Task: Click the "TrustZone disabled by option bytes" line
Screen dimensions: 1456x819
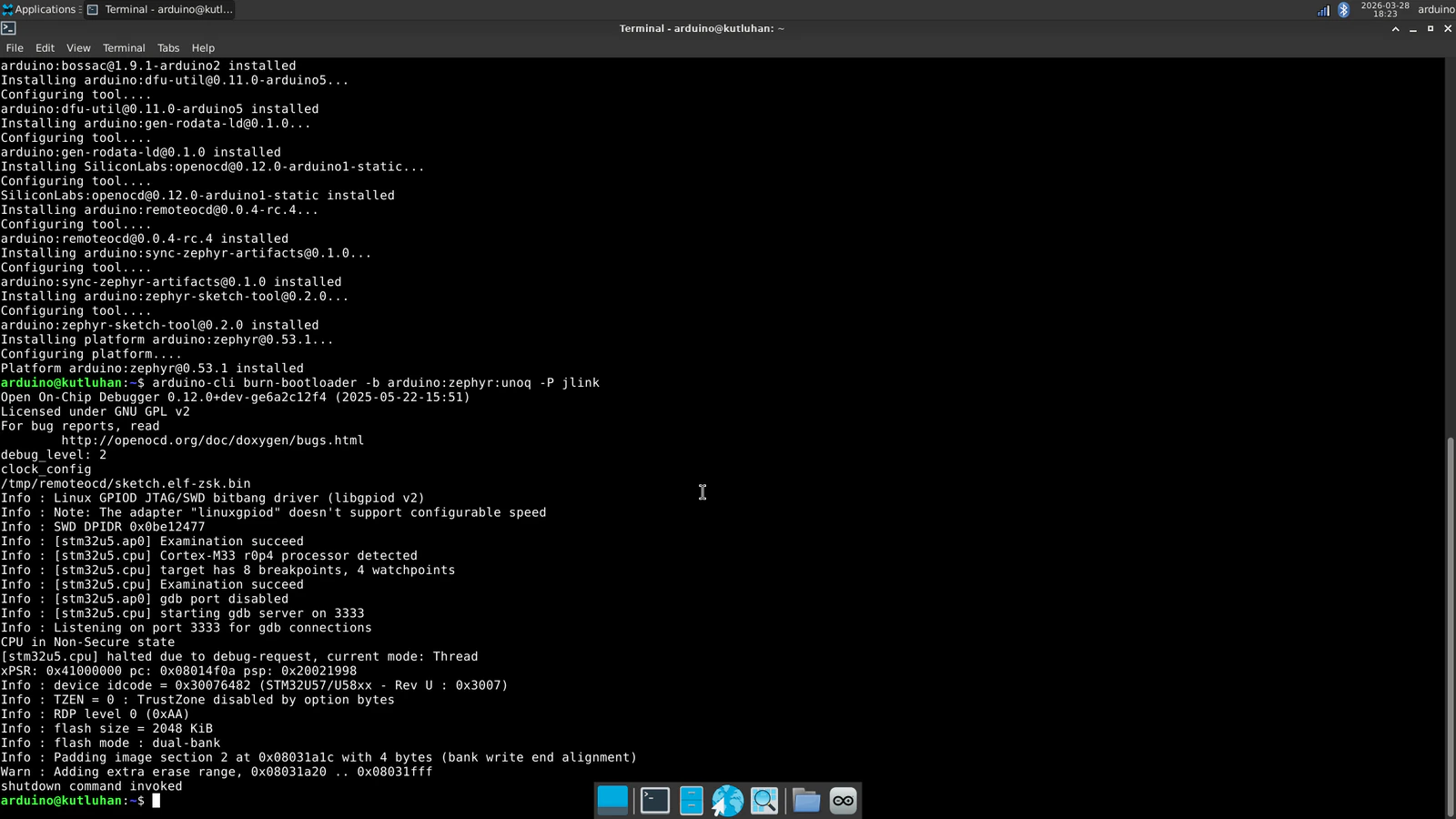Action: point(197,700)
